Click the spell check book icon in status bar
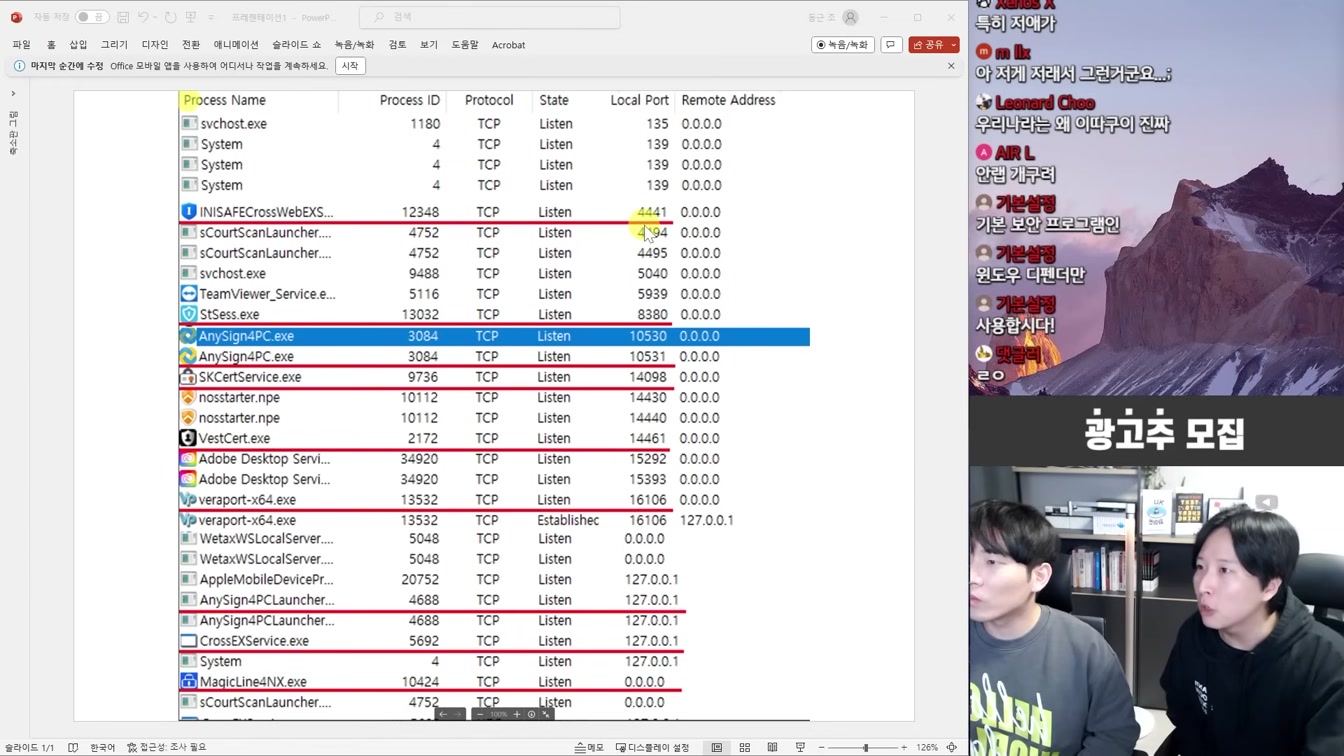This screenshot has width=1344, height=756. (73, 747)
